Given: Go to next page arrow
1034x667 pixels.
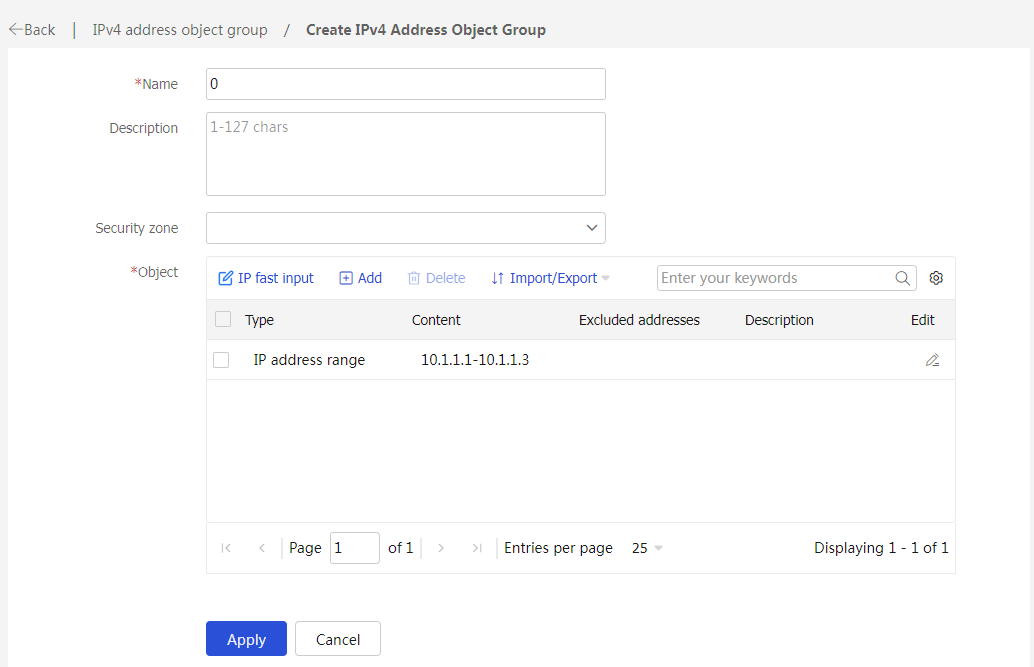Looking at the screenshot, I should 441,548.
